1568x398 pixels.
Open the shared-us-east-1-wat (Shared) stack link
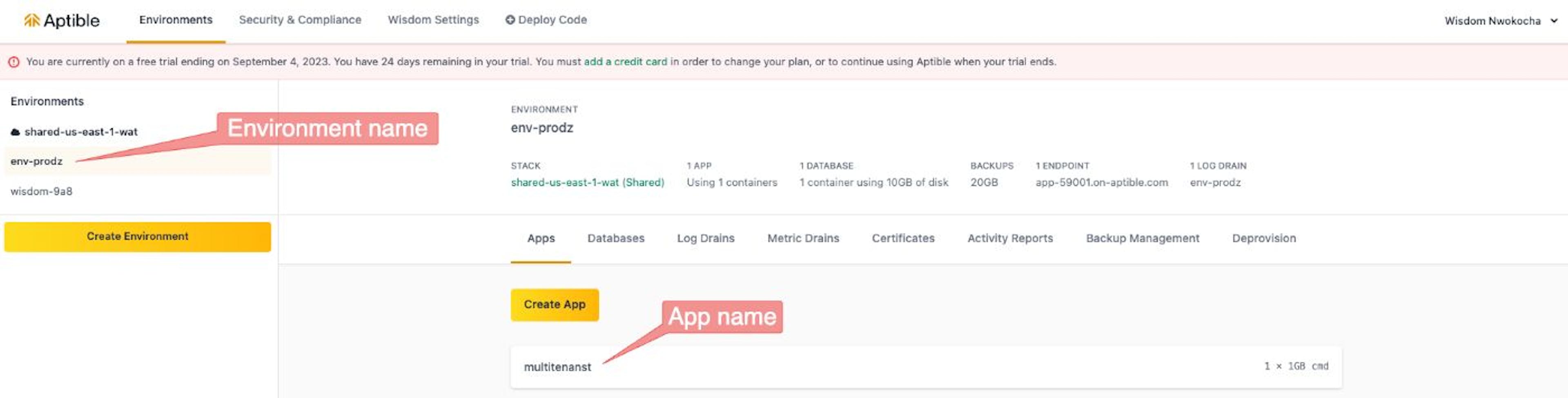coord(587,182)
